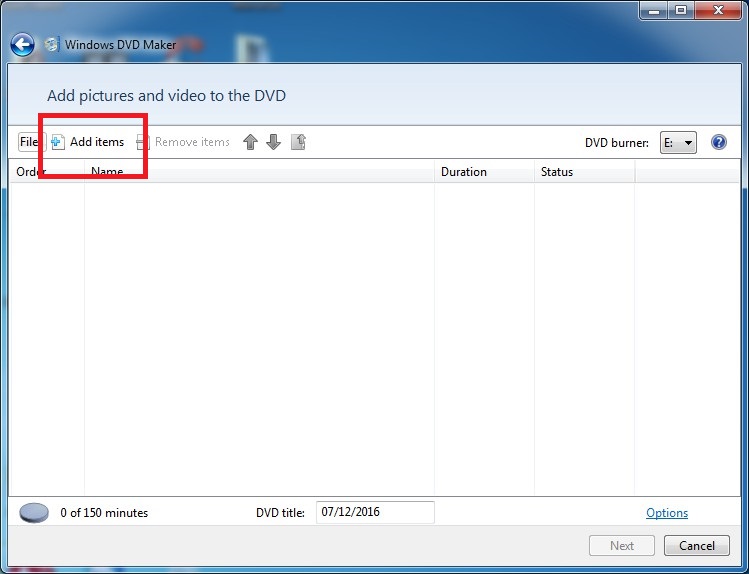Click the 0 of 150 minutes text
The image size is (749, 574).
click(104, 513)
